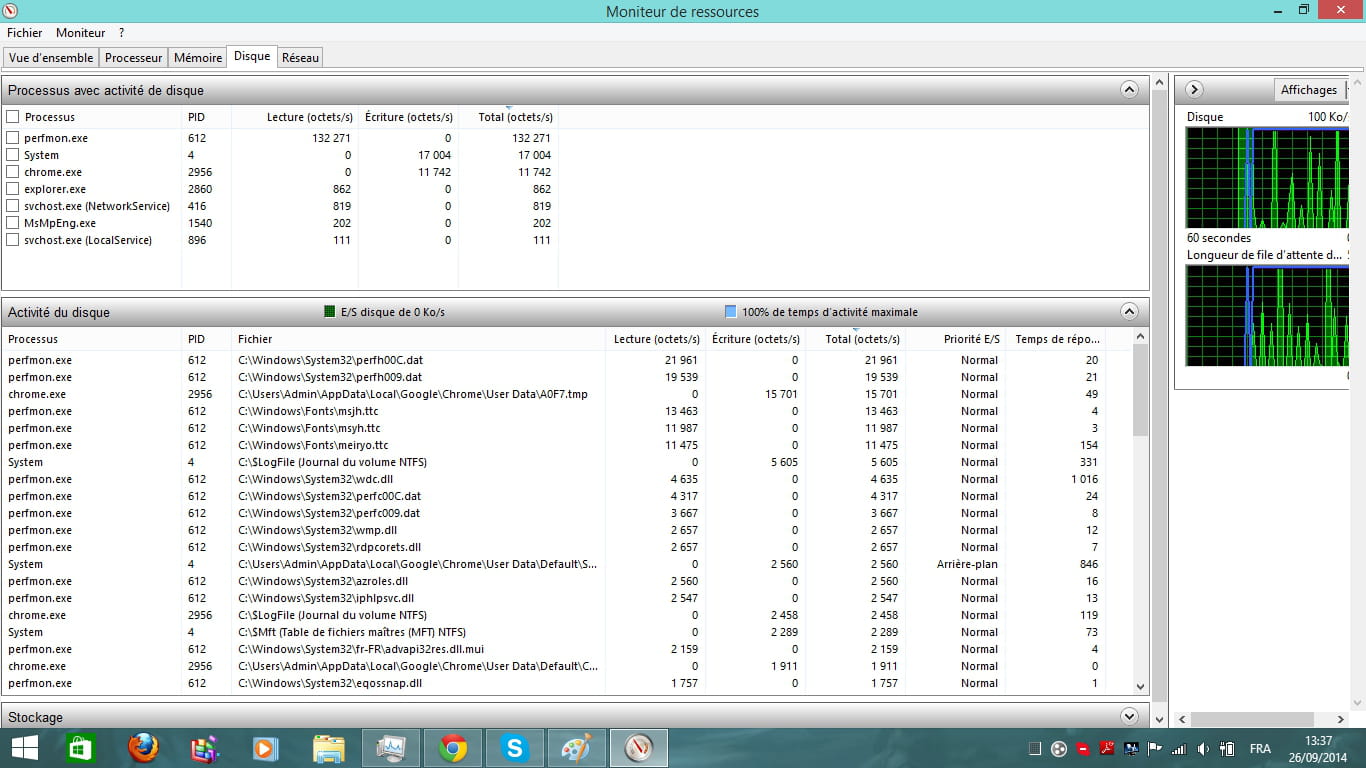Image resolution: width=1366 pixels, height=768 pixels.
Task: Sort by Temps de répo... column header
Action: tap(1057, 339)
